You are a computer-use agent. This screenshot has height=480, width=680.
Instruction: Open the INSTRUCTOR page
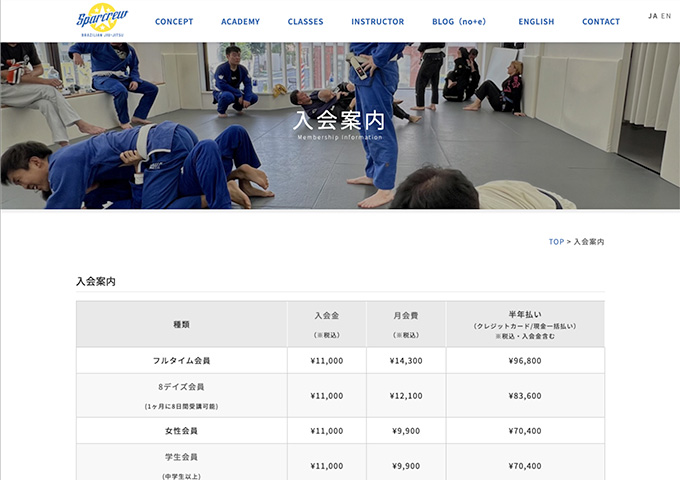coord(377,22)
